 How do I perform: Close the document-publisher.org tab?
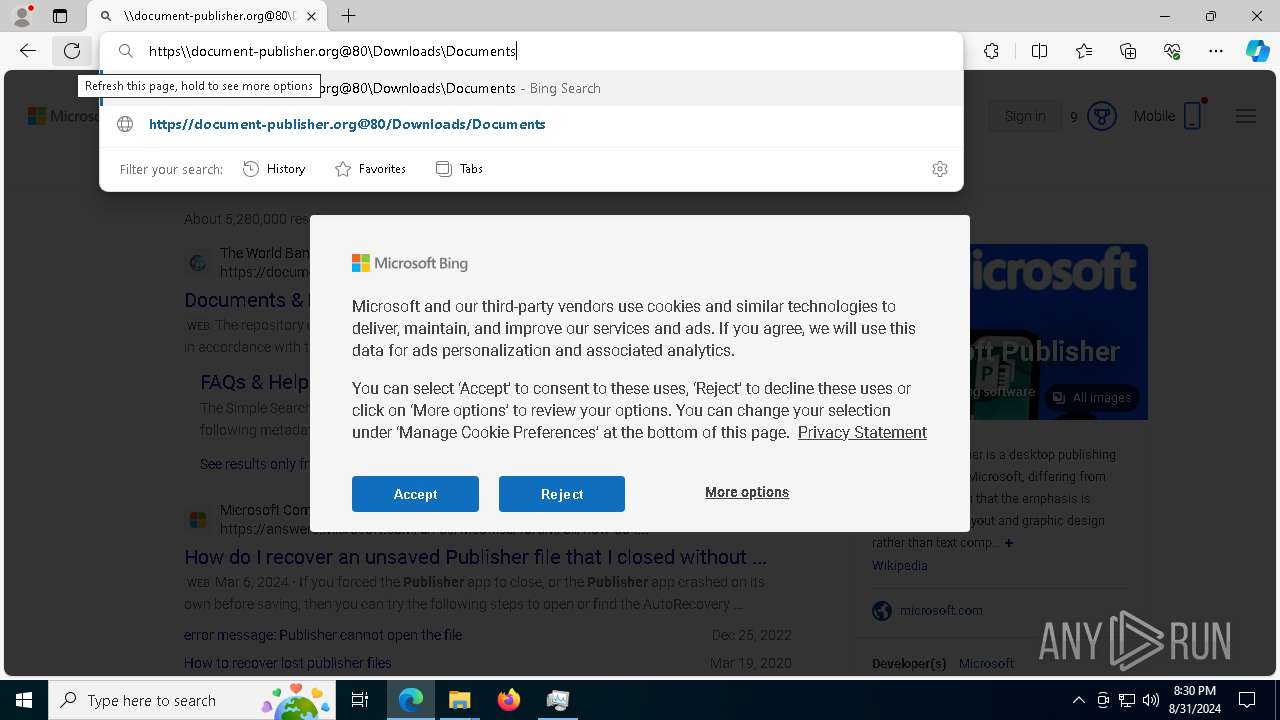pyautogui.click(x=312, y=16)
